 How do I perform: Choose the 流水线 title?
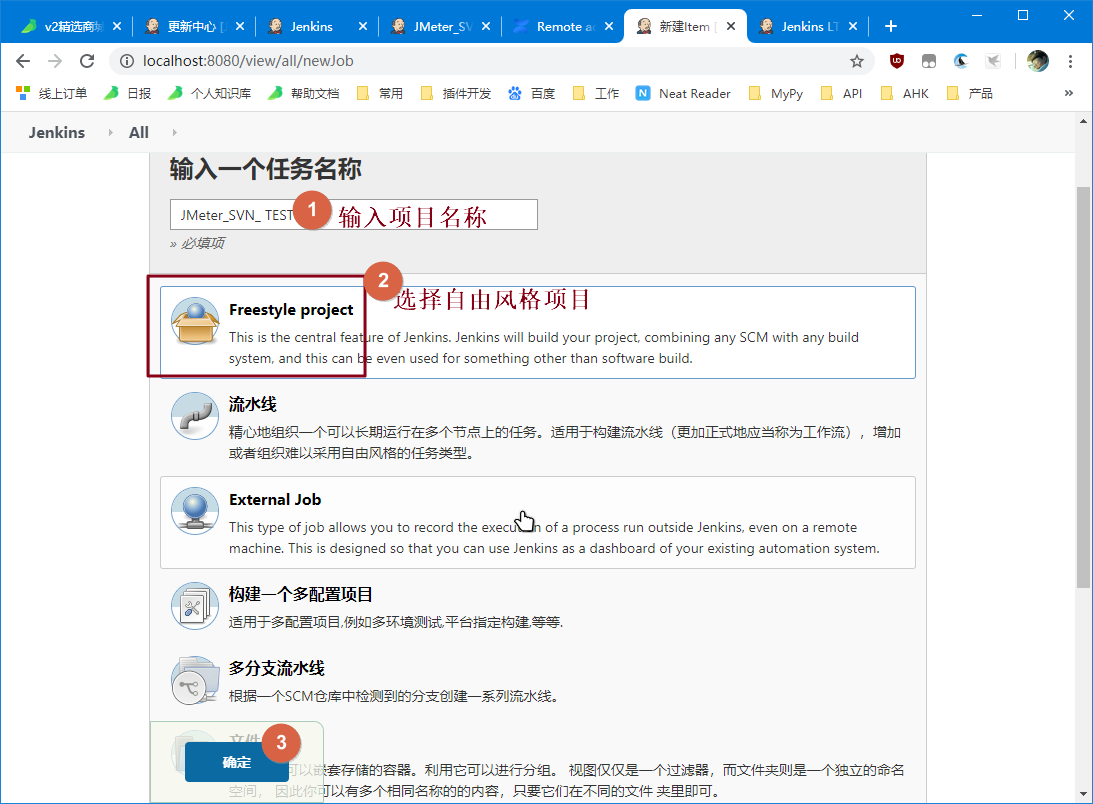tap(252, 404)
